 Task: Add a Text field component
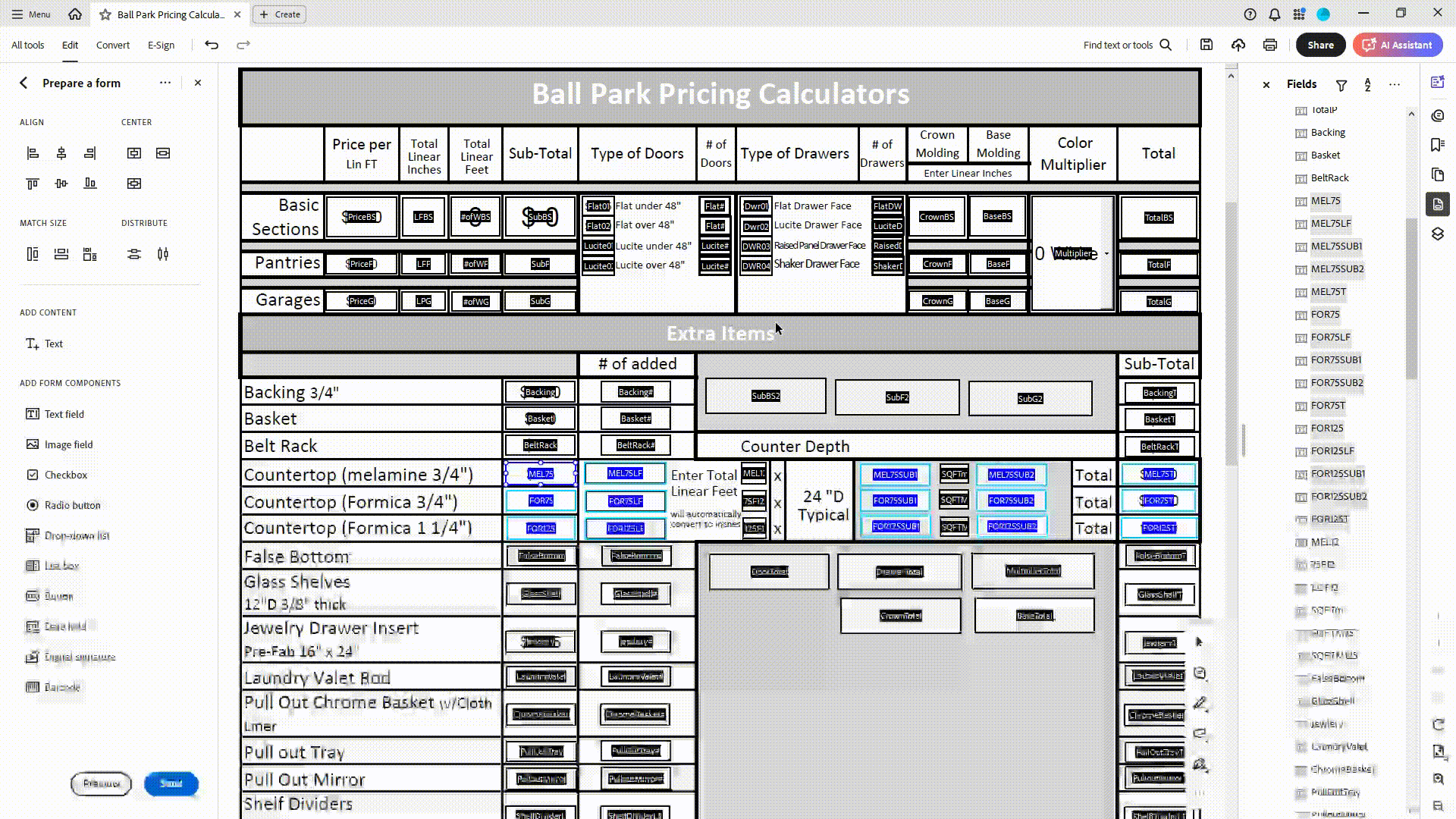click(x=64, y=414)
